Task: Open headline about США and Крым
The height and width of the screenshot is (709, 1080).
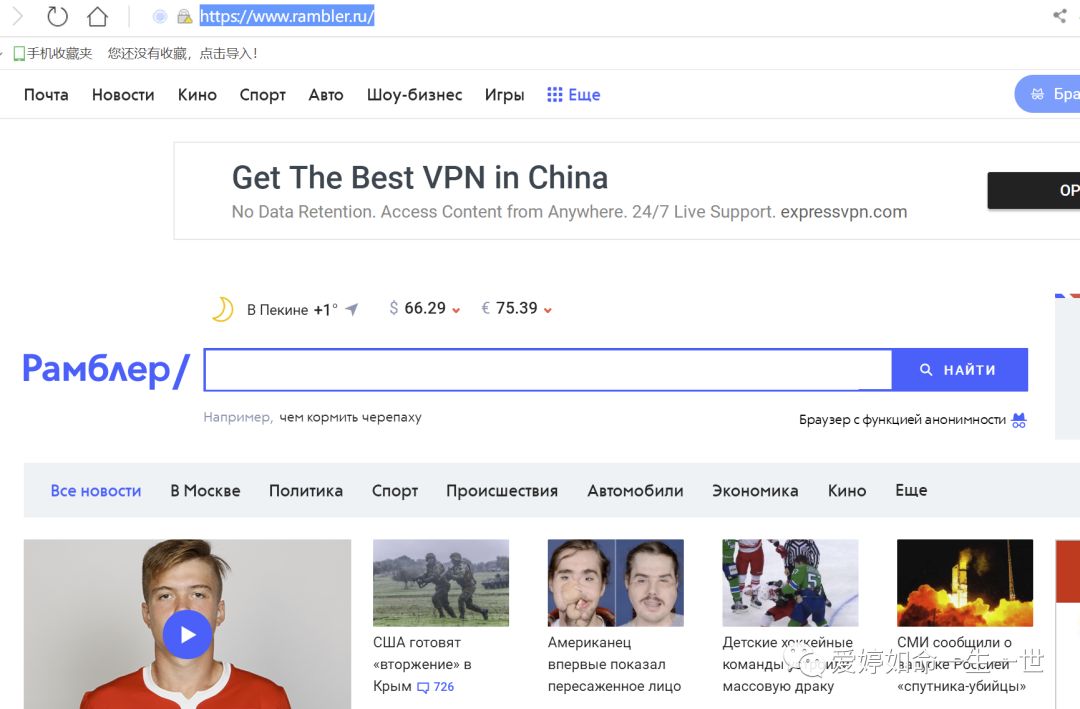Action: coord(422,664)
